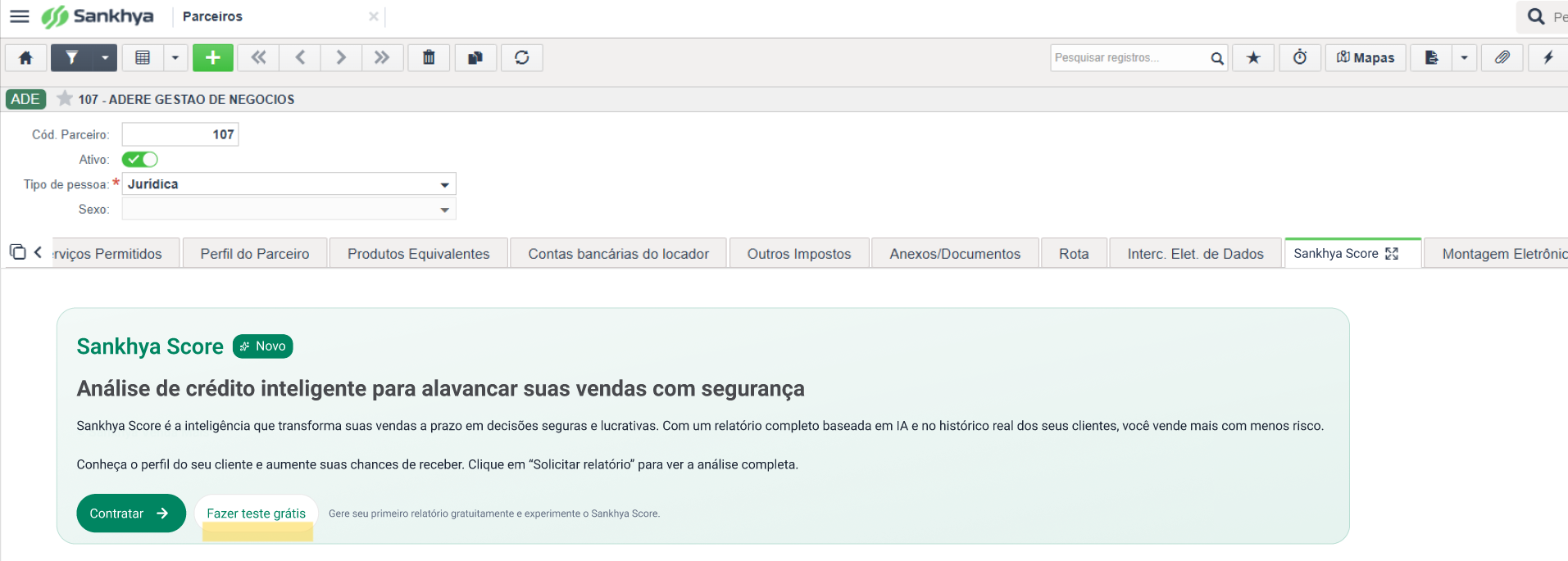Open Interc. Elet. de Dados tab
The height and width of the screenshot is (561, 1568).
tap(1195, 254)
